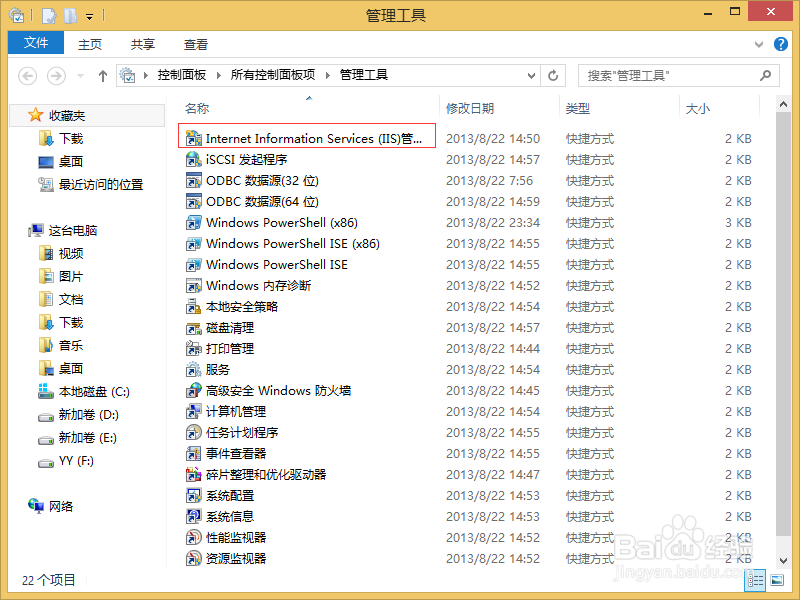Click the vertical scrollbar thumb
The image size is (800, 600).
tap(783, 324)
